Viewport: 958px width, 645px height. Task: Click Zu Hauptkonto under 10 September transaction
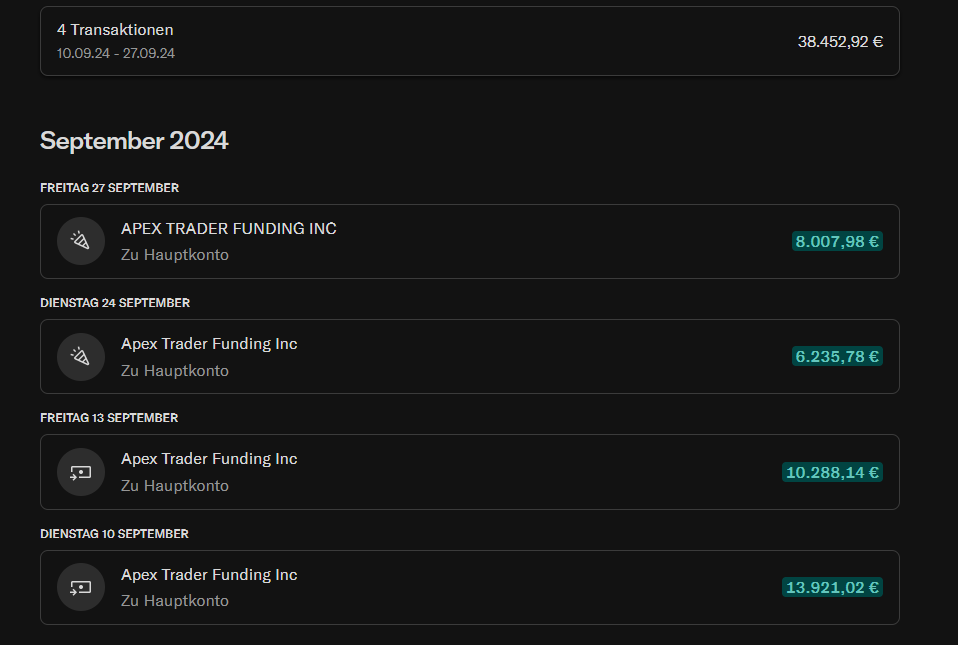click(175, 600)
